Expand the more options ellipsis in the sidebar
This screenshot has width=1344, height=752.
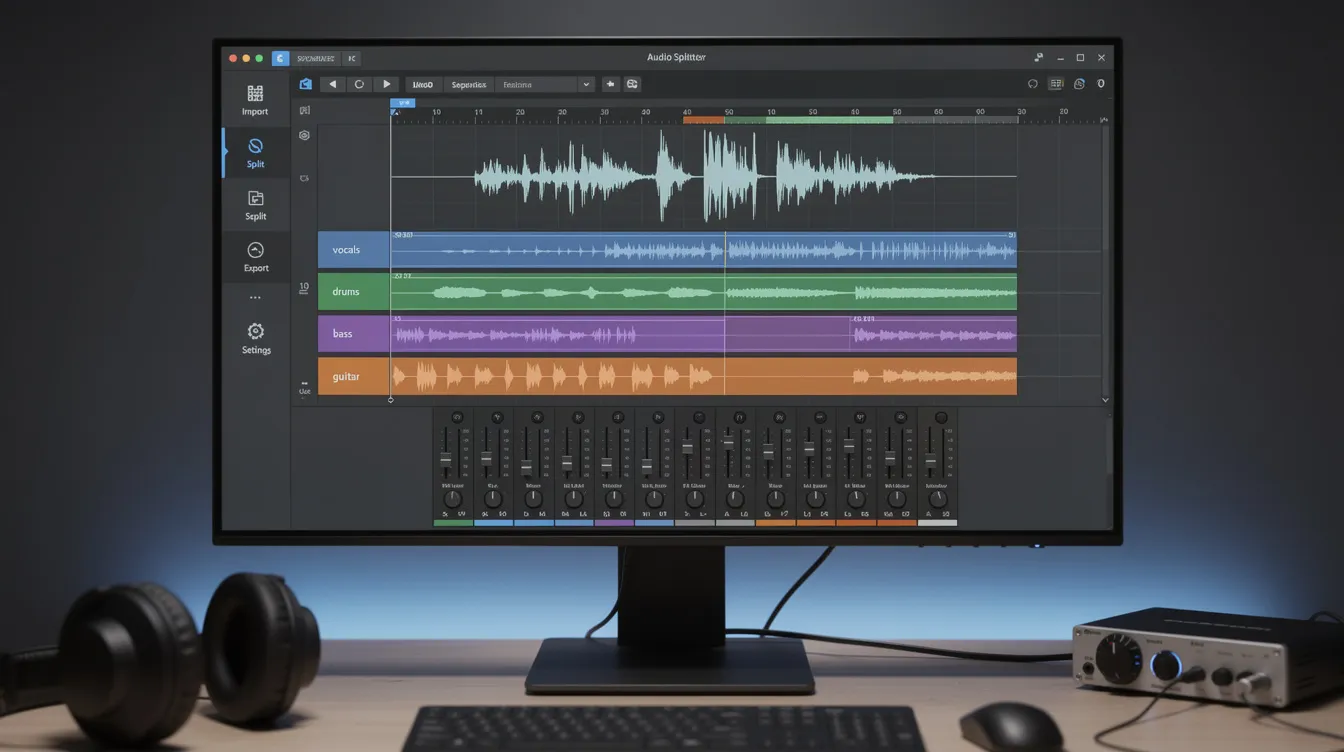[255, 297]
